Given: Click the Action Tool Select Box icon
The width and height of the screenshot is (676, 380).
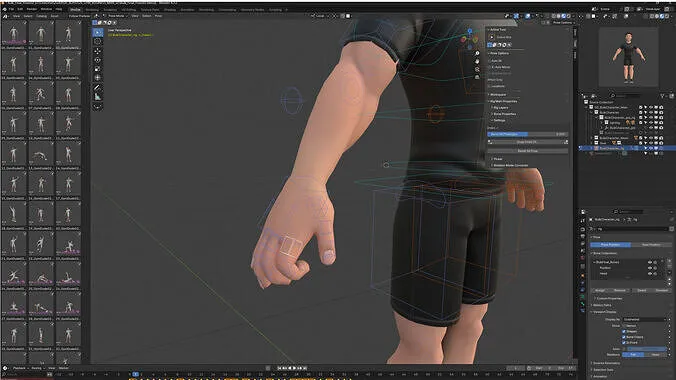Looking at the screenshot, I should 492,37.
